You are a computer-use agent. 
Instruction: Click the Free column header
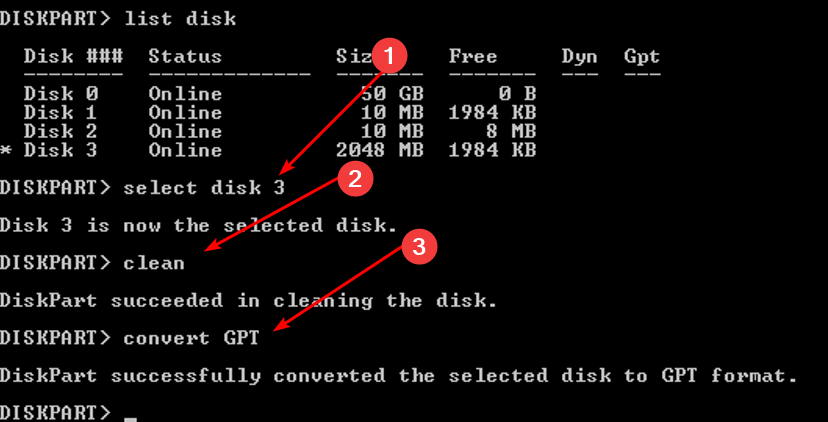coord(473,56)
